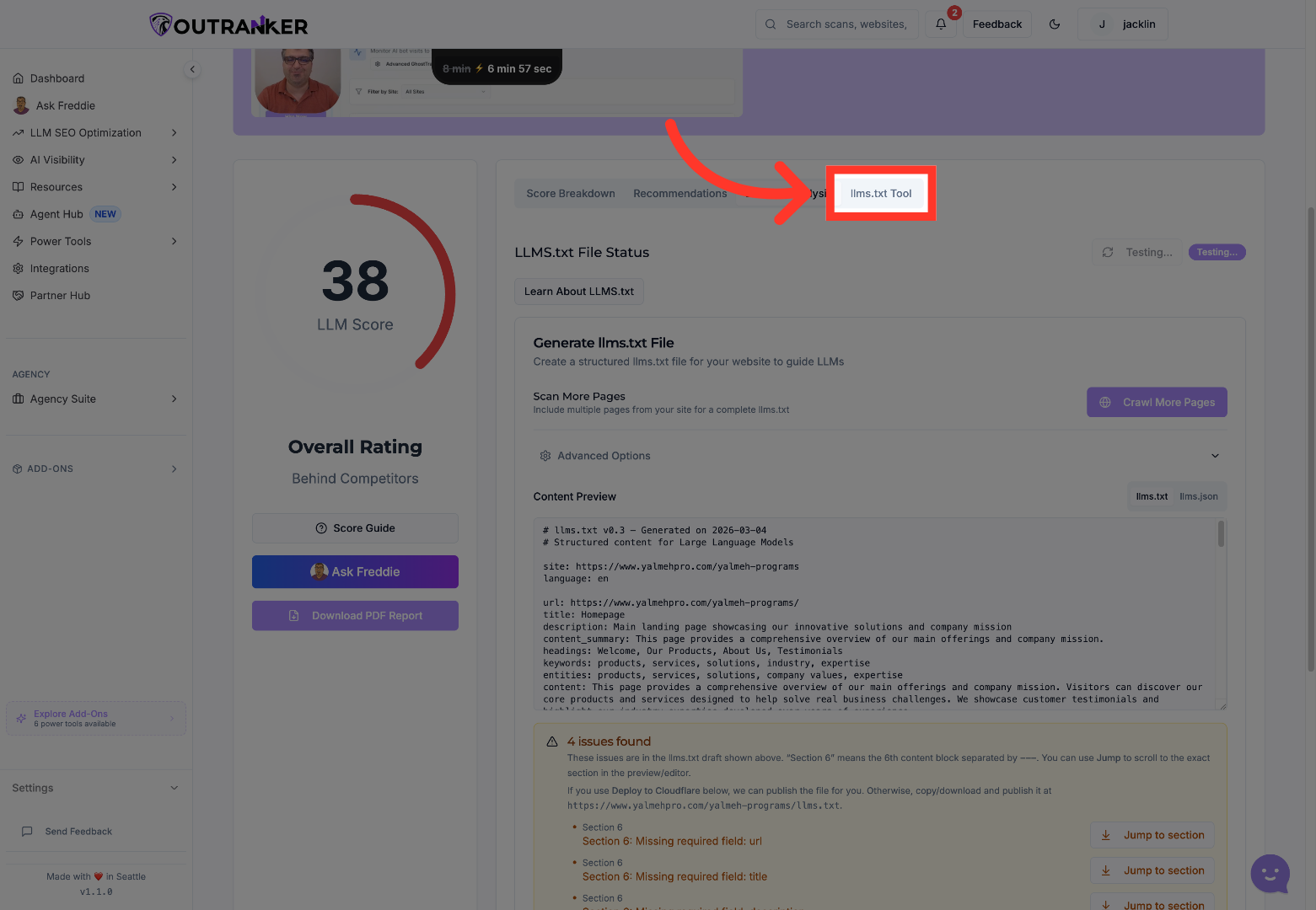Click the Content Preview scrollbar
1316x910 pixels.
[x=1221, y=534]
